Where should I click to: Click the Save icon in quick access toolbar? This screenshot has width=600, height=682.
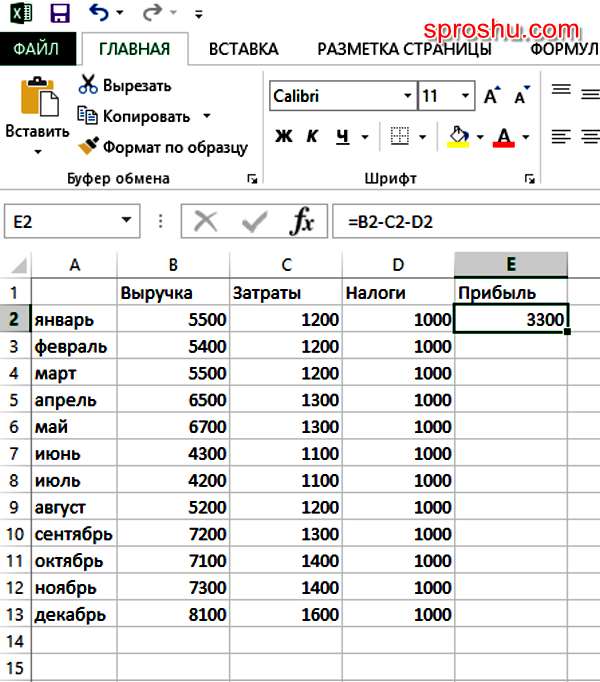pos(60,14)
